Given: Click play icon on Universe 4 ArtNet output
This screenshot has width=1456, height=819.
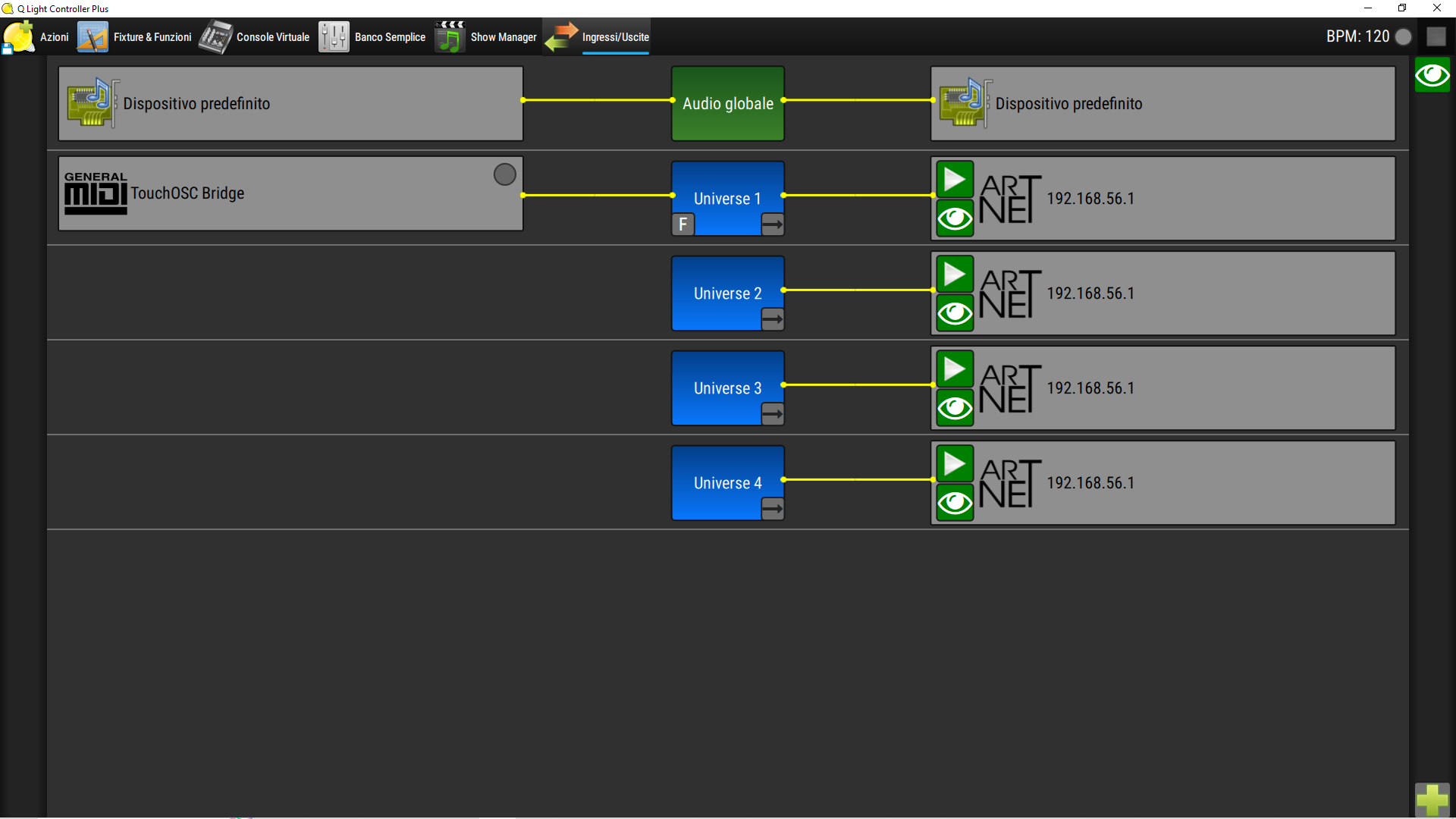Looking at the screenshot, I should pyautogui.click(x=955, y=464).
